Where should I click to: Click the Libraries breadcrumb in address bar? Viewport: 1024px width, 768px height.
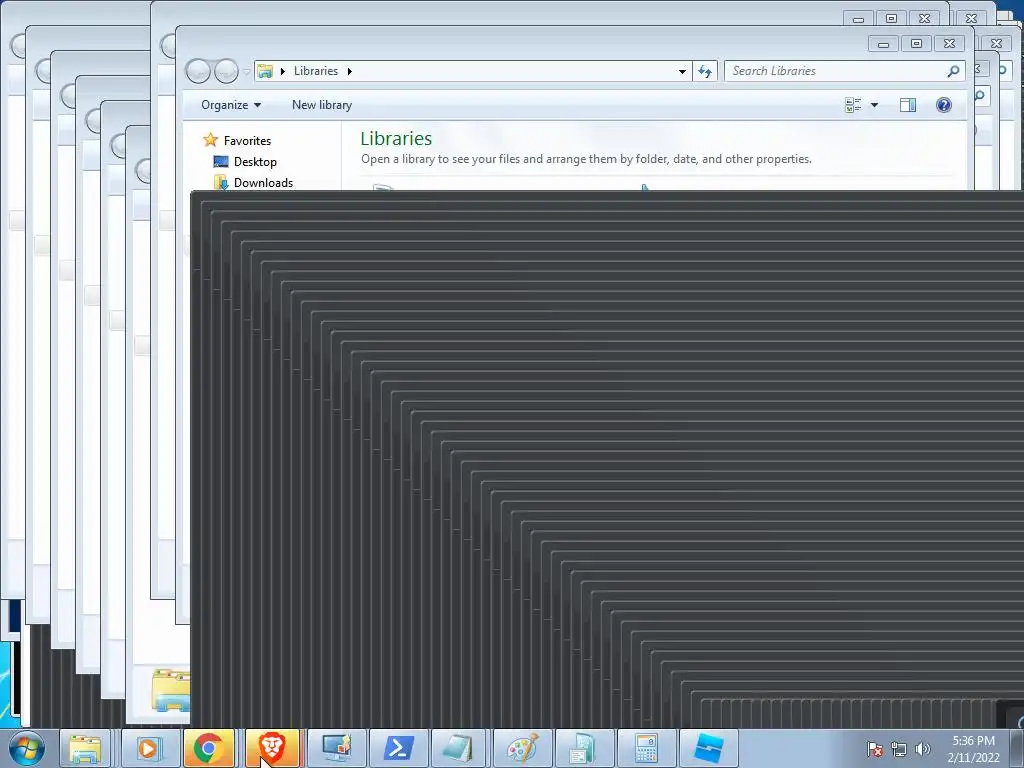click(x=316, y=71)
